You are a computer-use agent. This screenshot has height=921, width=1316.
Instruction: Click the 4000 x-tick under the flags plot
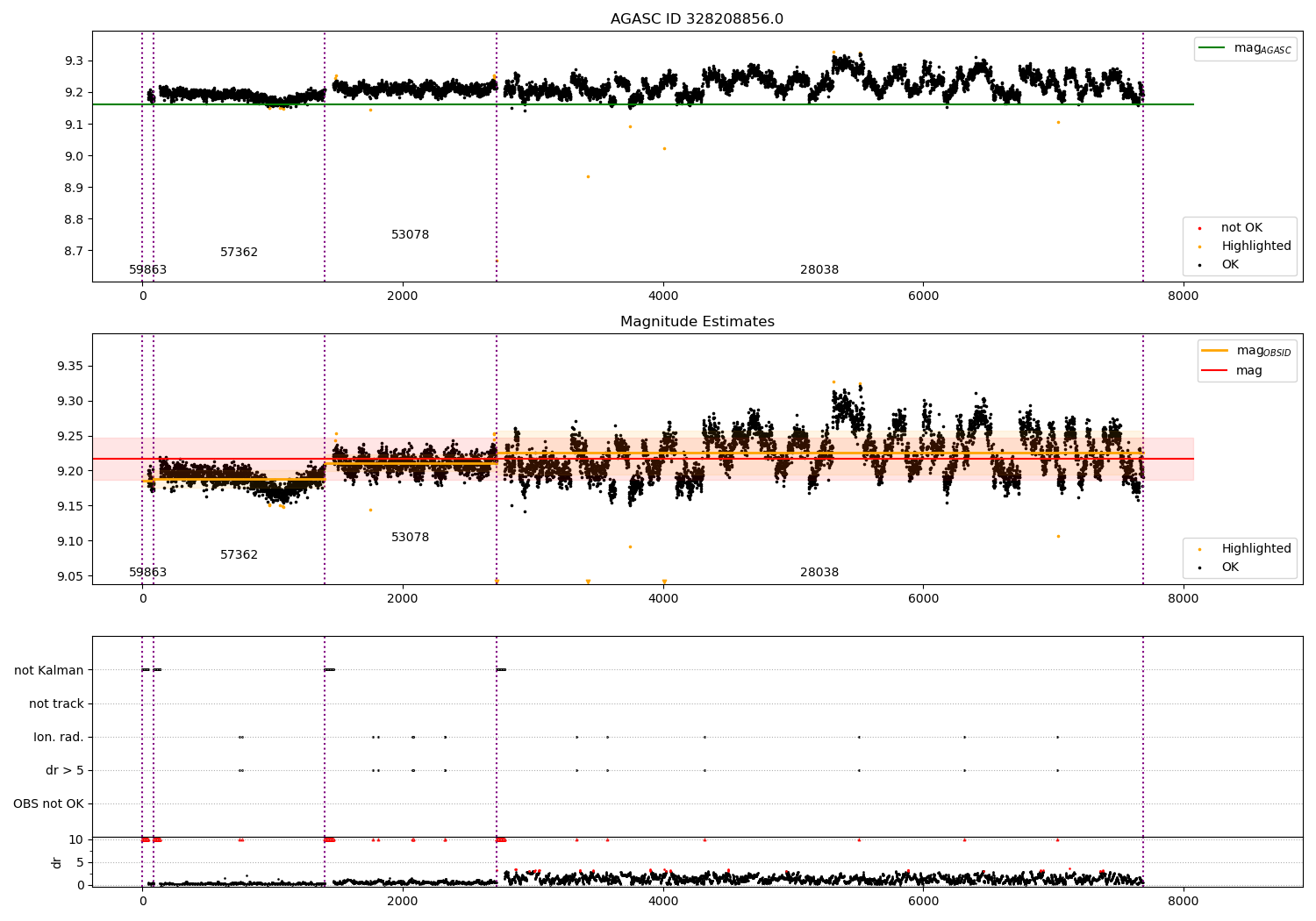coord(663,902)
